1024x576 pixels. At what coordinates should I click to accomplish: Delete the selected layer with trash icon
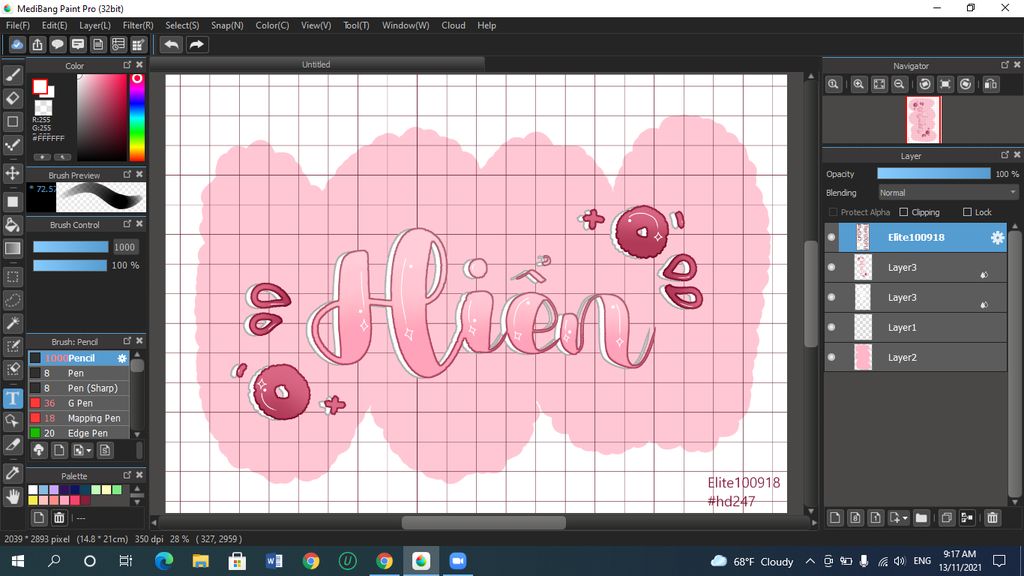[x=992, y=518]
